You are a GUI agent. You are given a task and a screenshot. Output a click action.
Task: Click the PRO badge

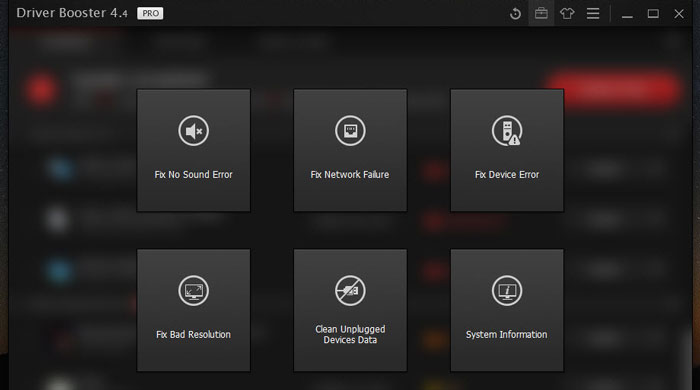pos(150,13)
